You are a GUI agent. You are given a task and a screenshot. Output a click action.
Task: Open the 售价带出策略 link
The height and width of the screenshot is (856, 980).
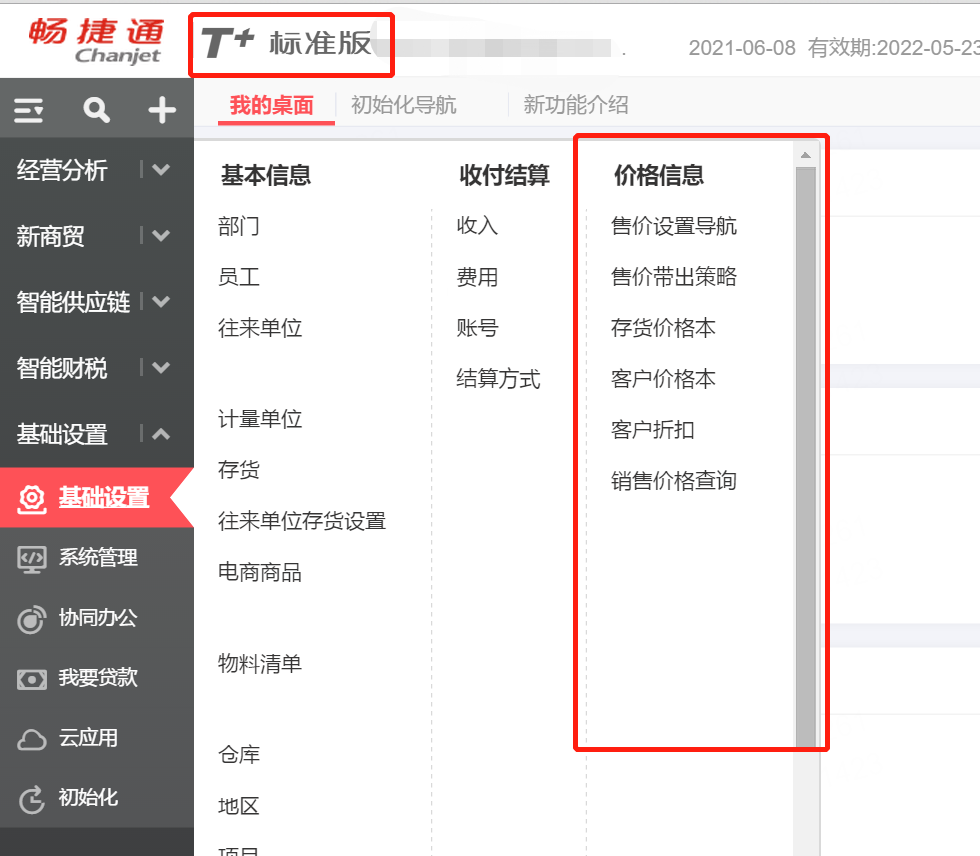(x=674, y=277)
